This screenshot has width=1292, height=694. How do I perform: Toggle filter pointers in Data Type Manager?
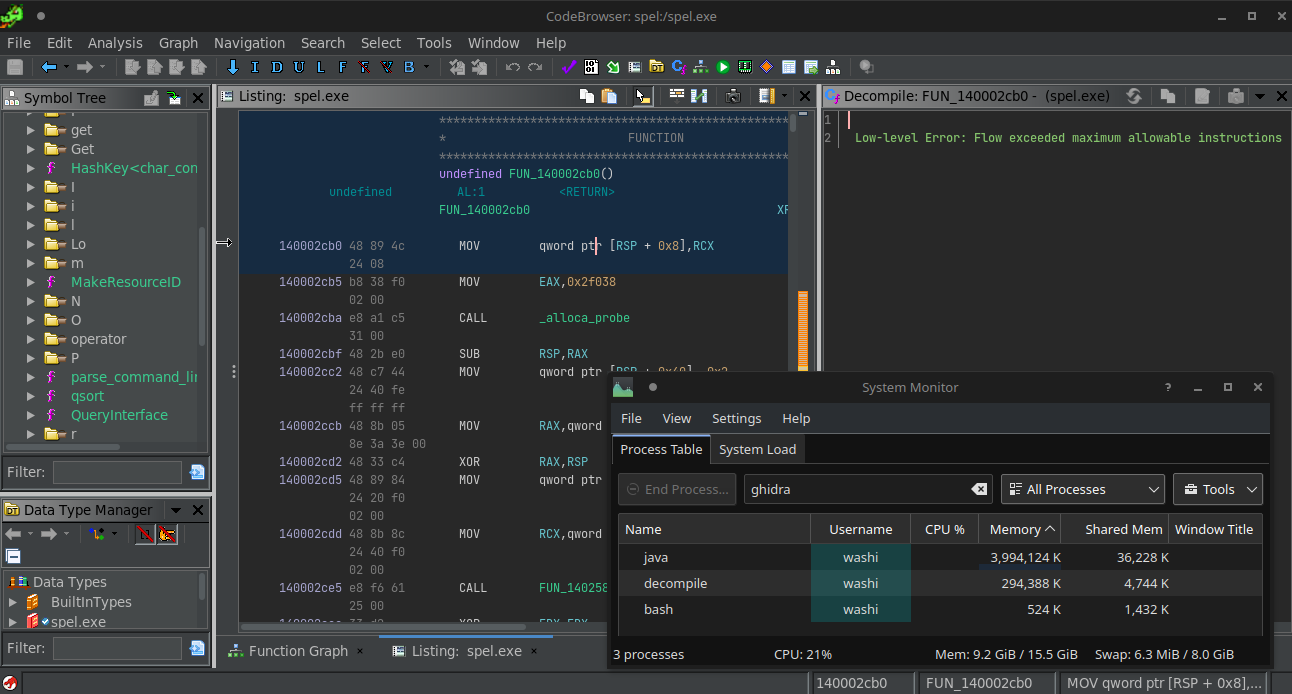point(166,534)
